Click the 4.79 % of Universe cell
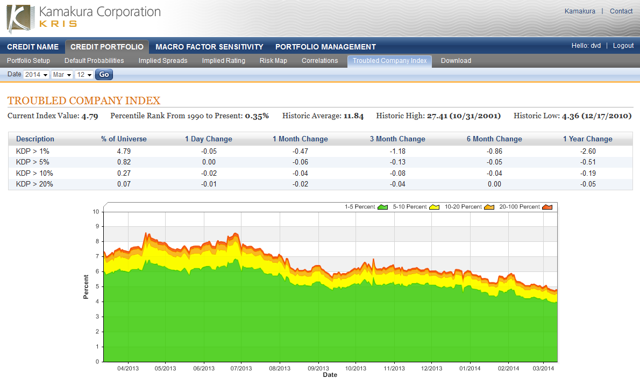This screenshot has height=380, width=640. (124, 151)
